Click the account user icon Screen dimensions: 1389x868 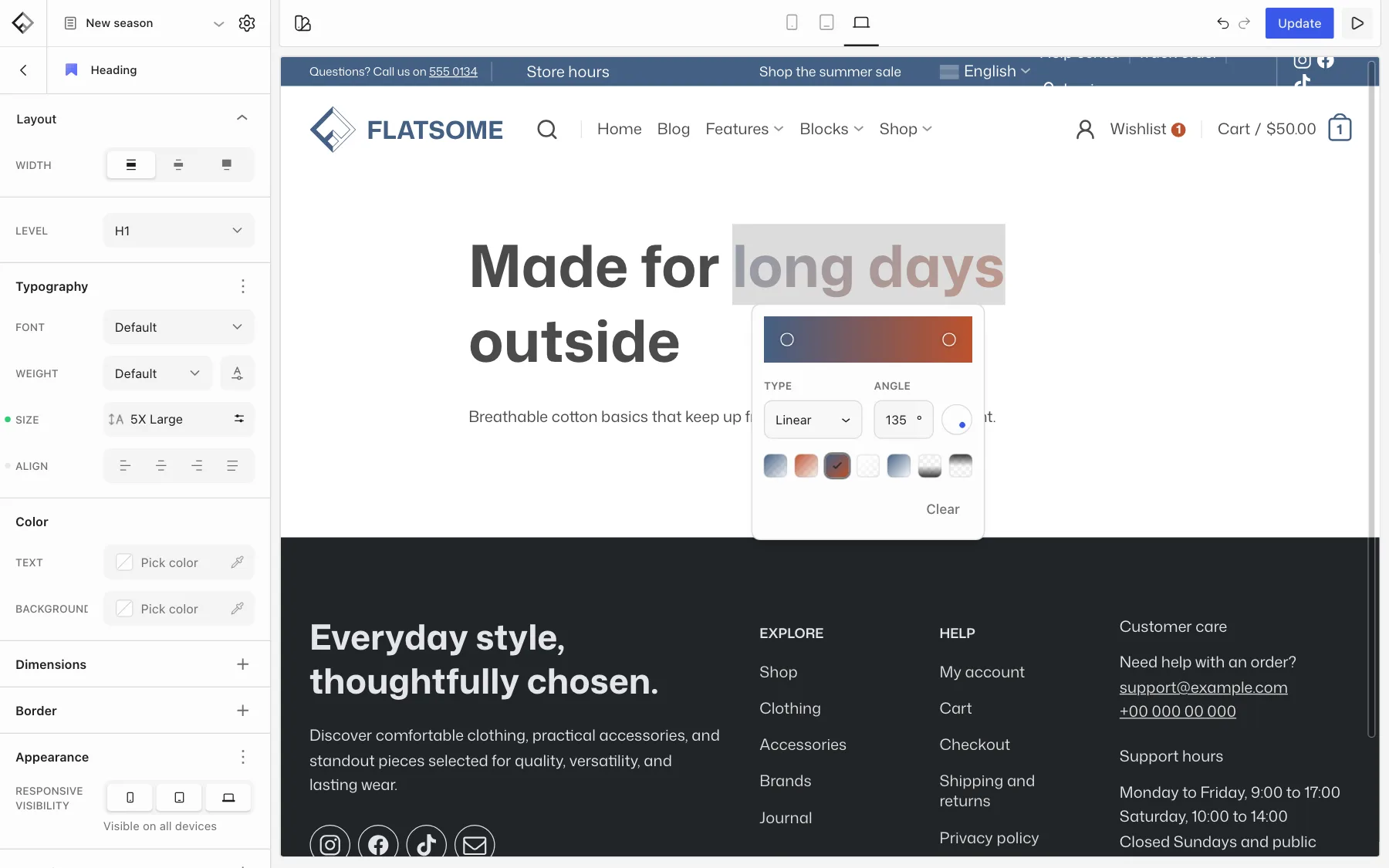coord(1085,129)
